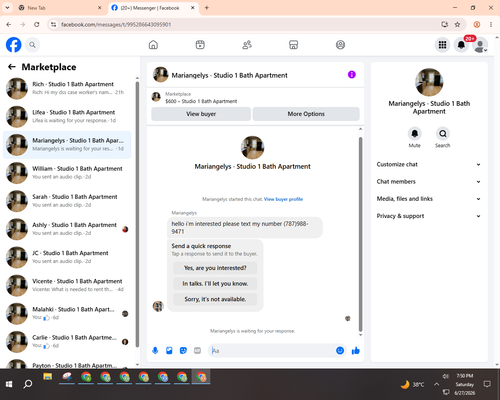
Task: Open Sarah - Studio 1 Bath Apartment chat
Action: [67, 201]
